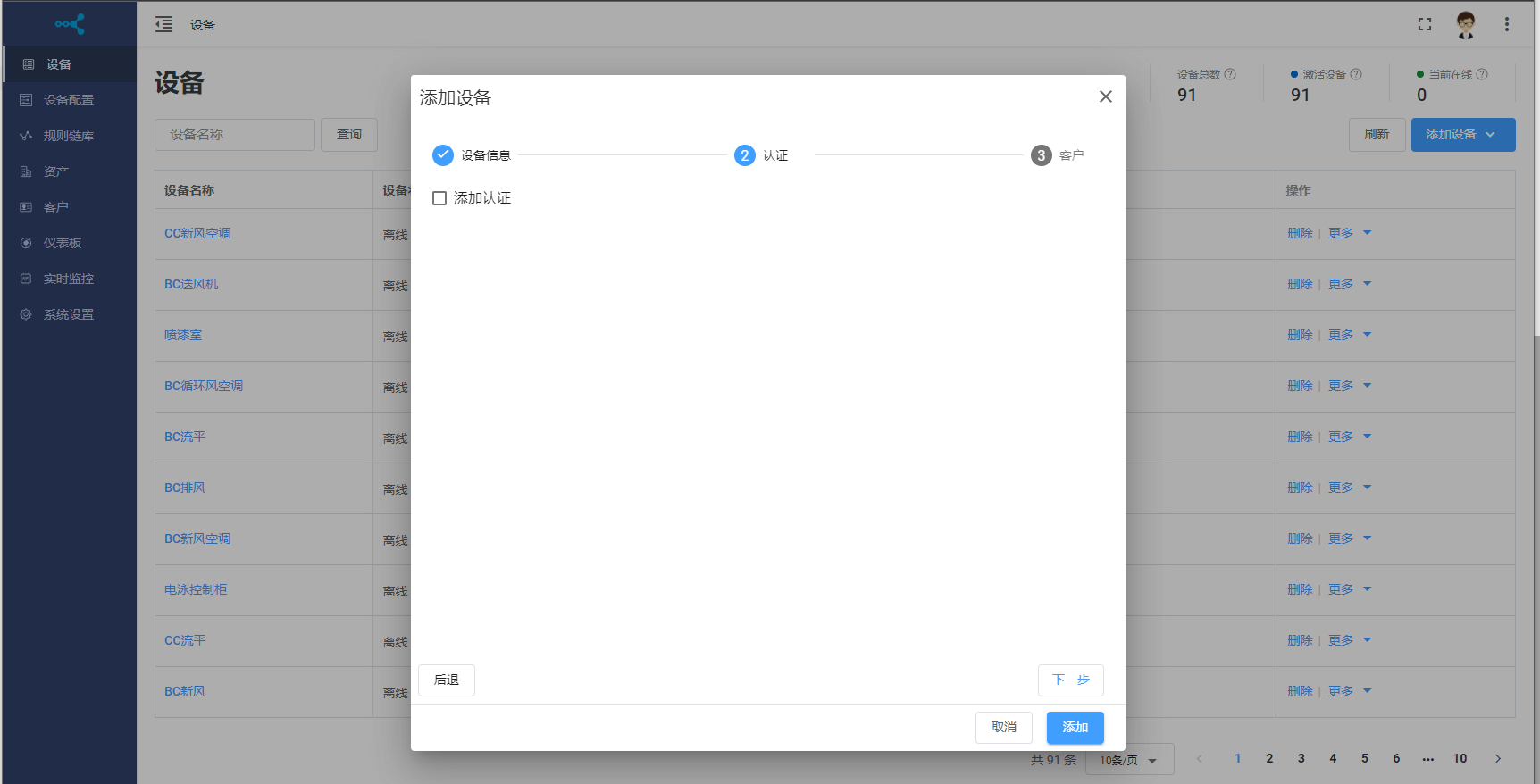Open the 喷漆室 device link
The height and width of the screenshot is (784, 1540).
coord(183,335)
